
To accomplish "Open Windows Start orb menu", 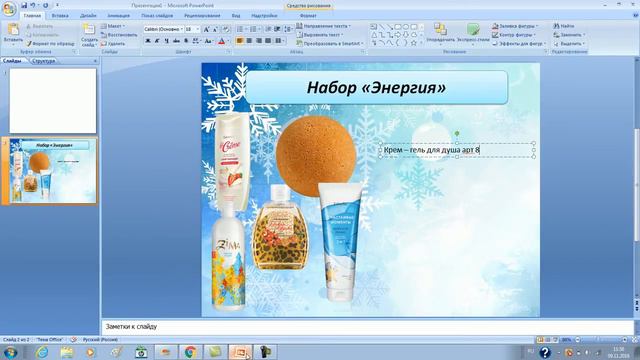I will point(10,352).
